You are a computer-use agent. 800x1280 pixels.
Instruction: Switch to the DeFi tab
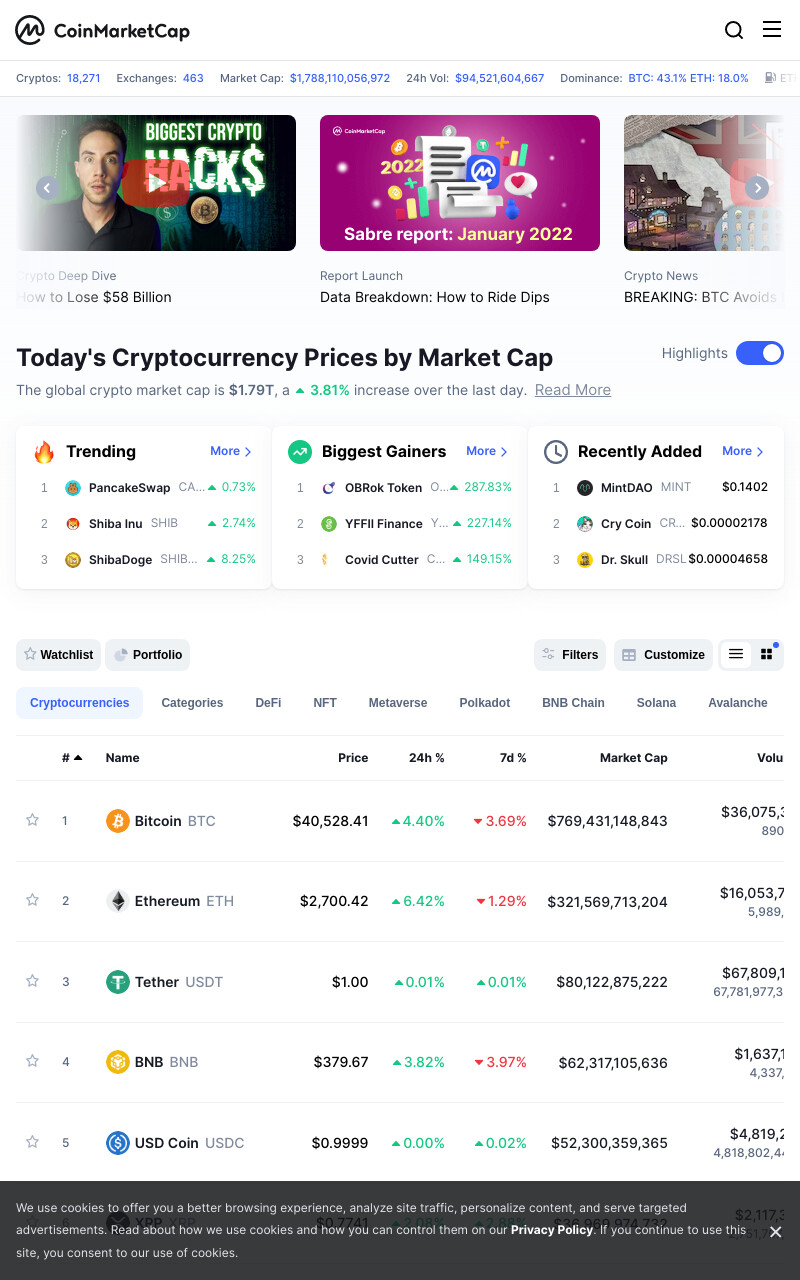(x=268, y=703)
